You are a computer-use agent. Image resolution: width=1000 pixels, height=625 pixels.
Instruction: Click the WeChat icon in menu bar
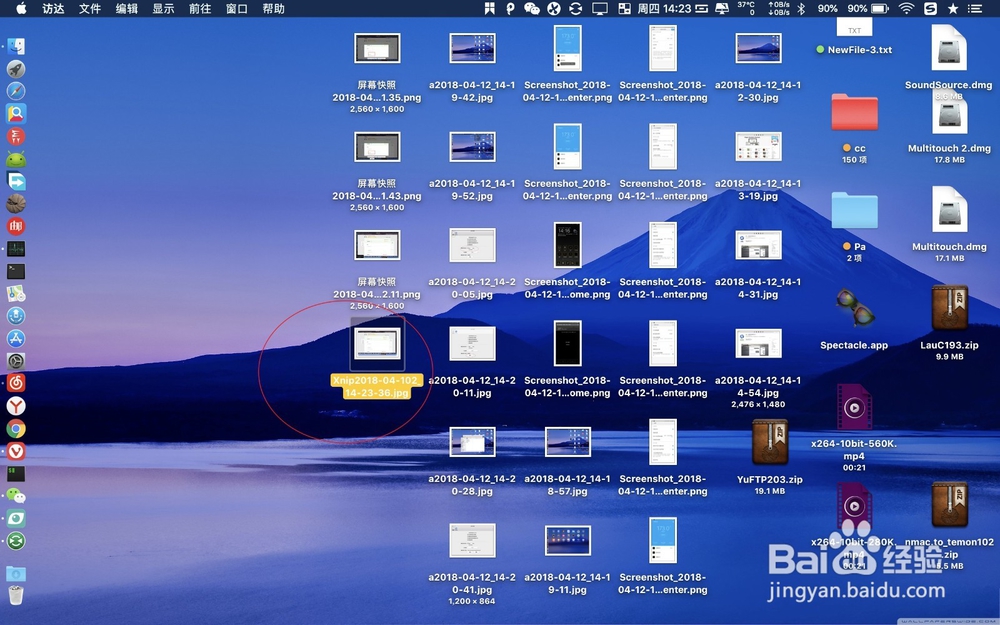click(532, 8)
